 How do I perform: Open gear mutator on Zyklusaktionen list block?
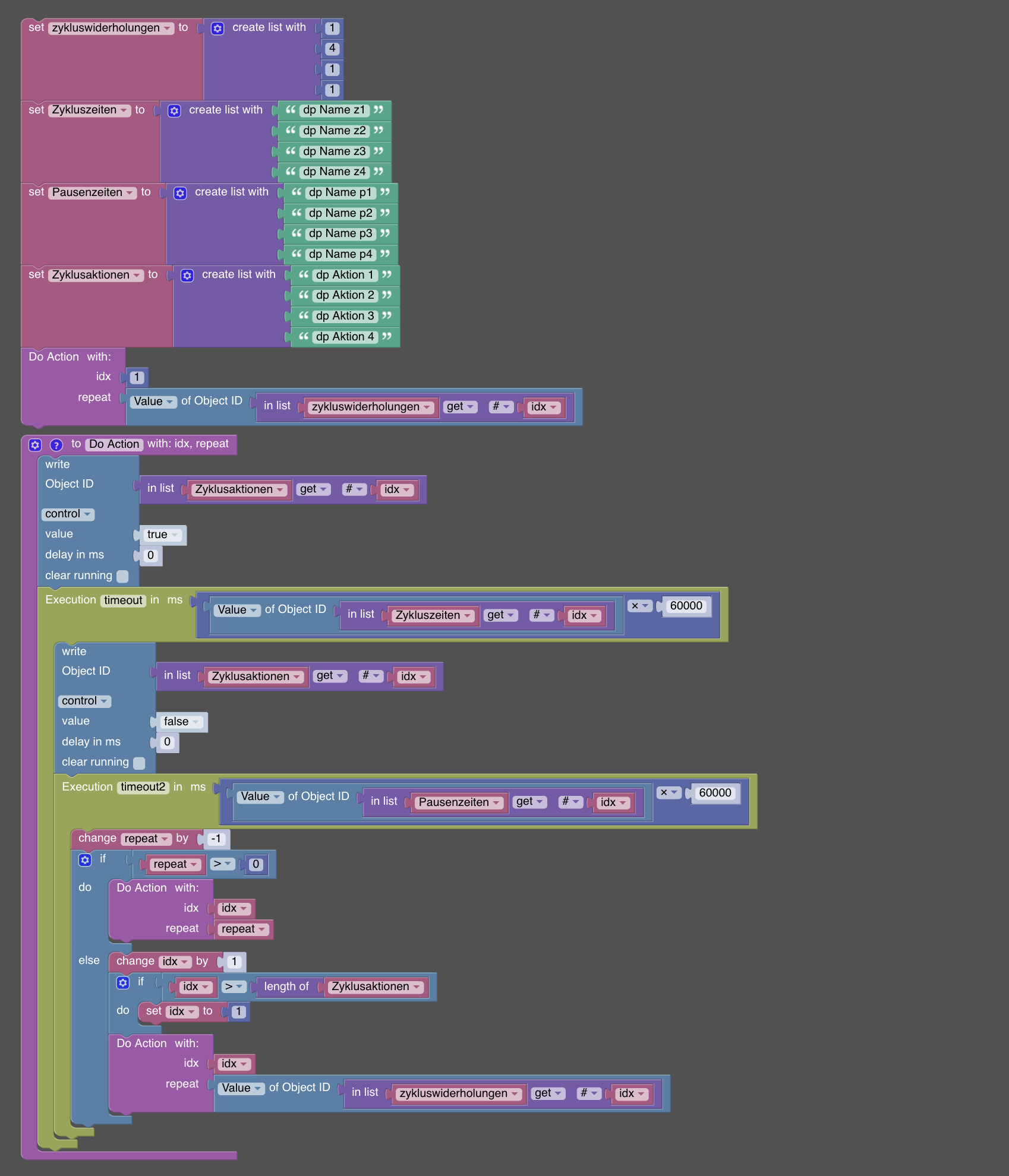(187, 275)
